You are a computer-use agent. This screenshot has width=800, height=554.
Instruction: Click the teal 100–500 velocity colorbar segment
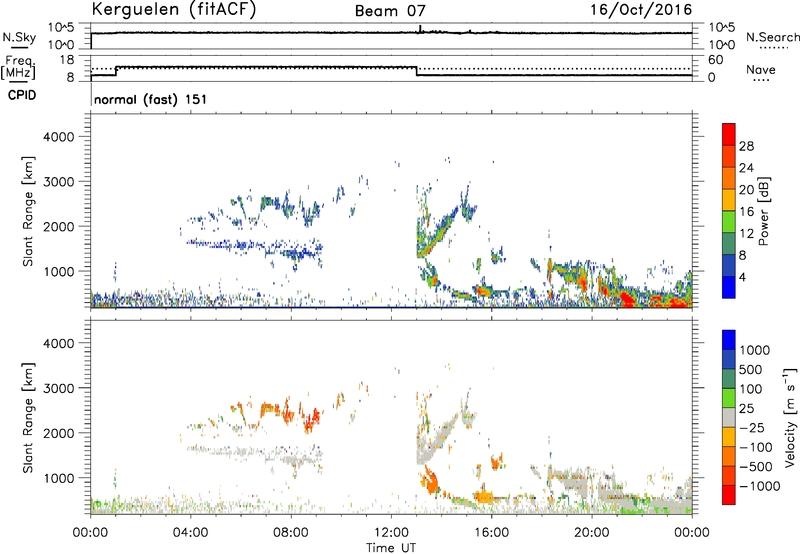[x=729, y=379]
